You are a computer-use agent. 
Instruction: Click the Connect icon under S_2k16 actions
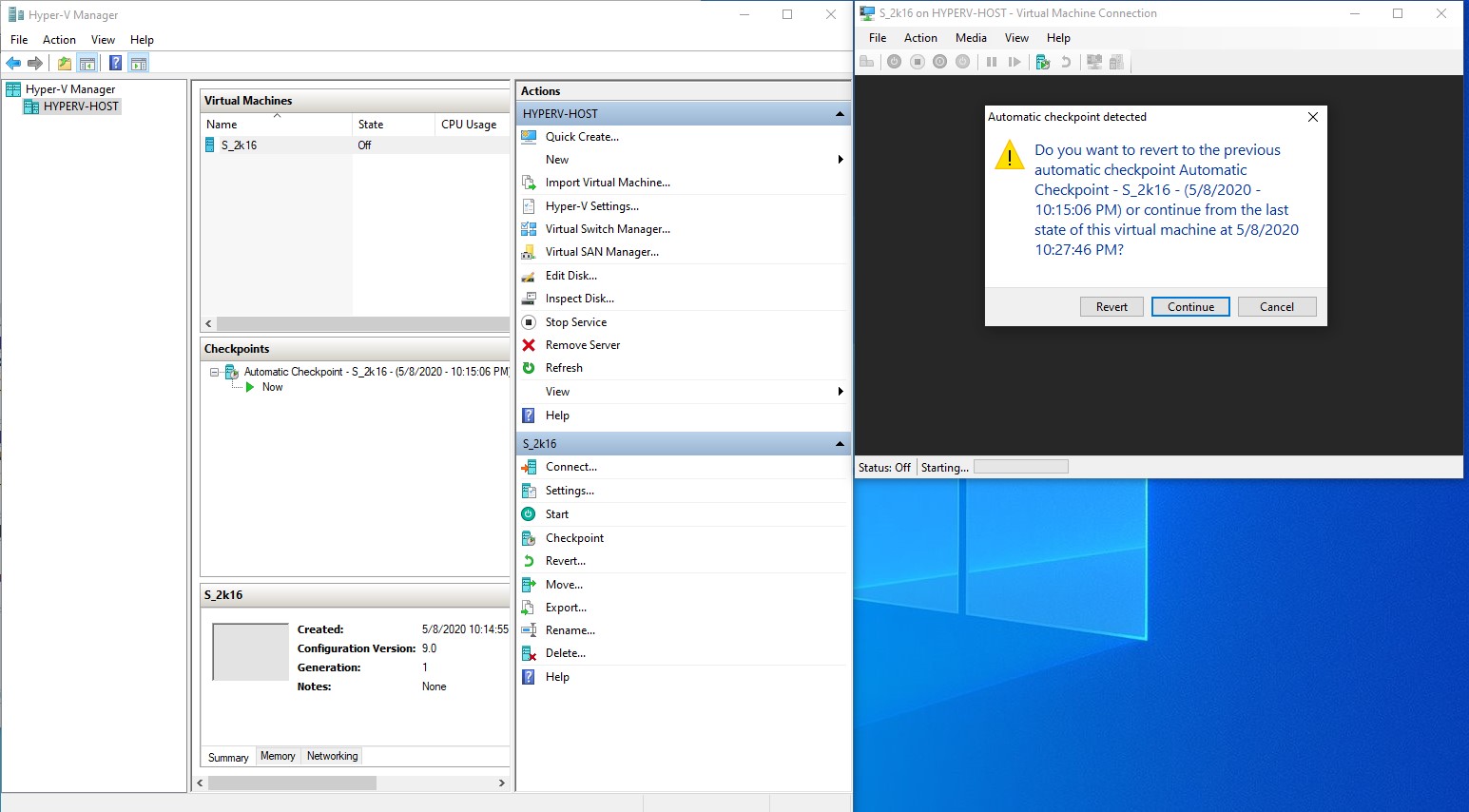[x=529, y=467]
